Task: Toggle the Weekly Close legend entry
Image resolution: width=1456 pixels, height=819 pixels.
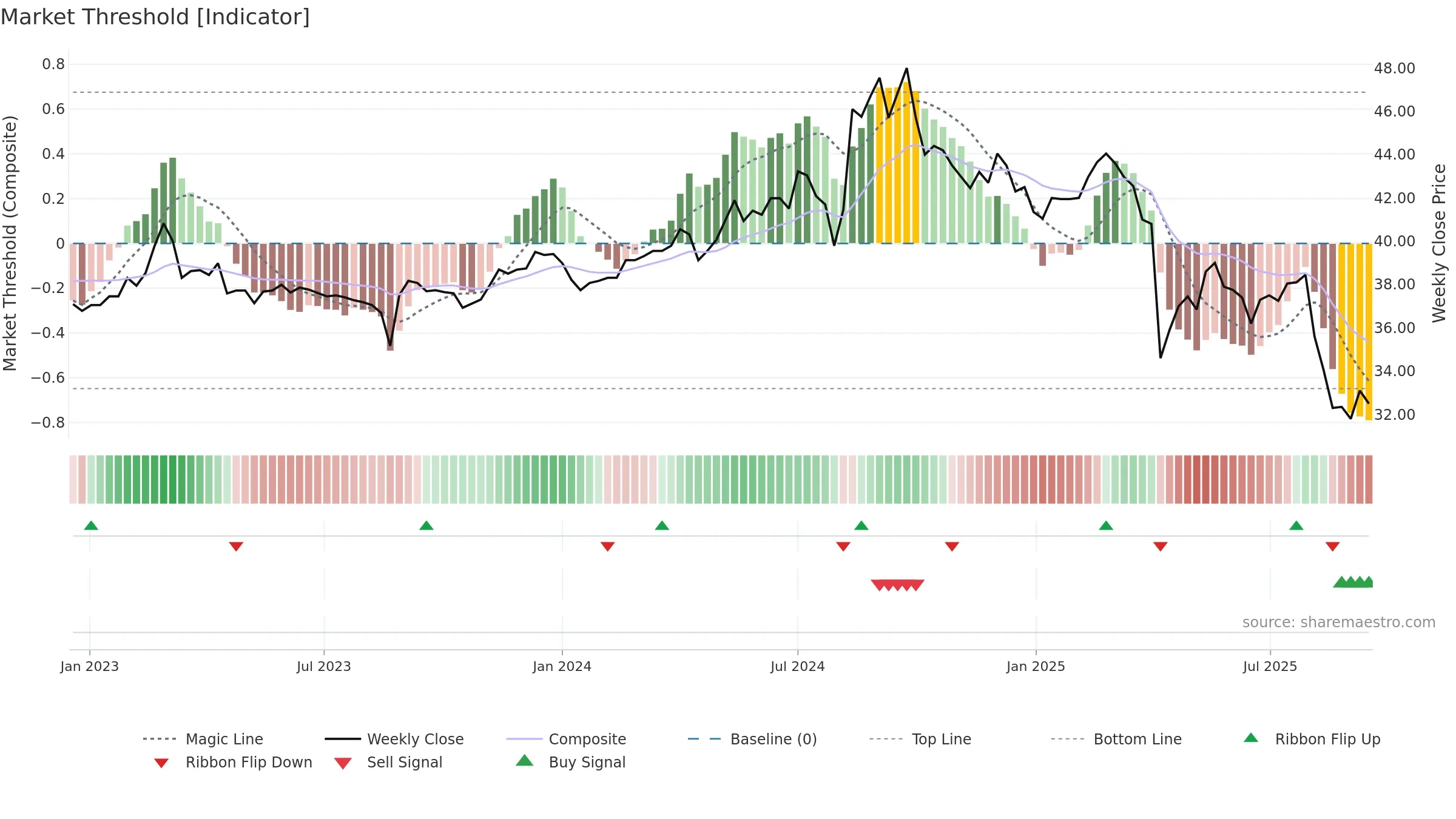Action: click(394, 739)
